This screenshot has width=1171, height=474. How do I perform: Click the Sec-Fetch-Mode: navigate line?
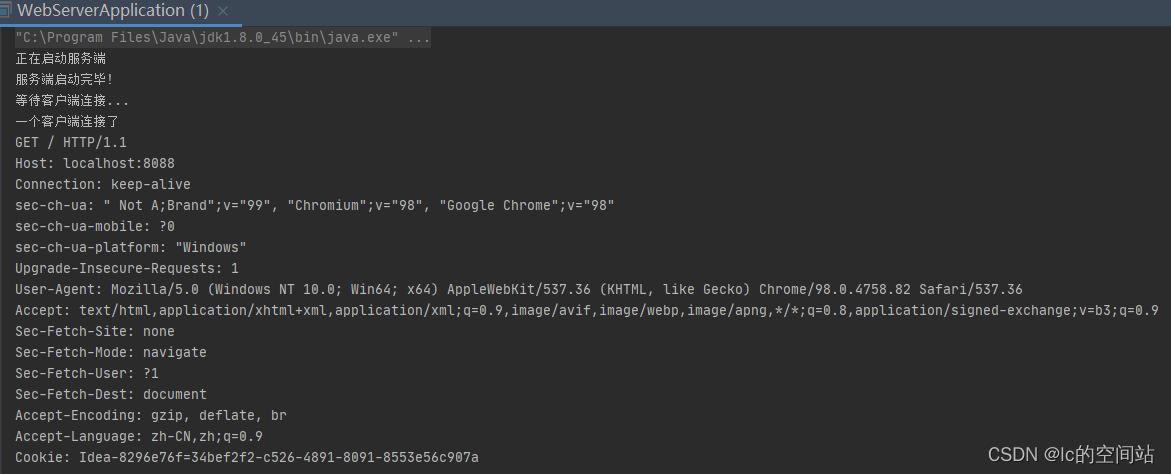point(110,352)
